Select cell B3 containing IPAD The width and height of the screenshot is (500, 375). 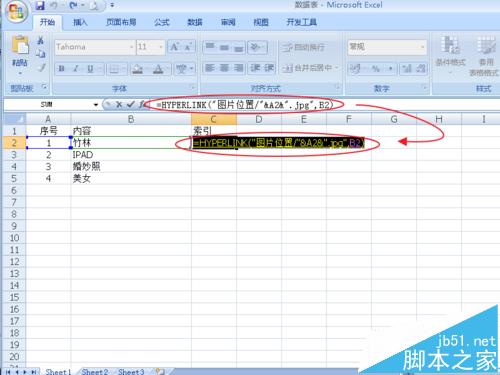click(x=131, y=155)
